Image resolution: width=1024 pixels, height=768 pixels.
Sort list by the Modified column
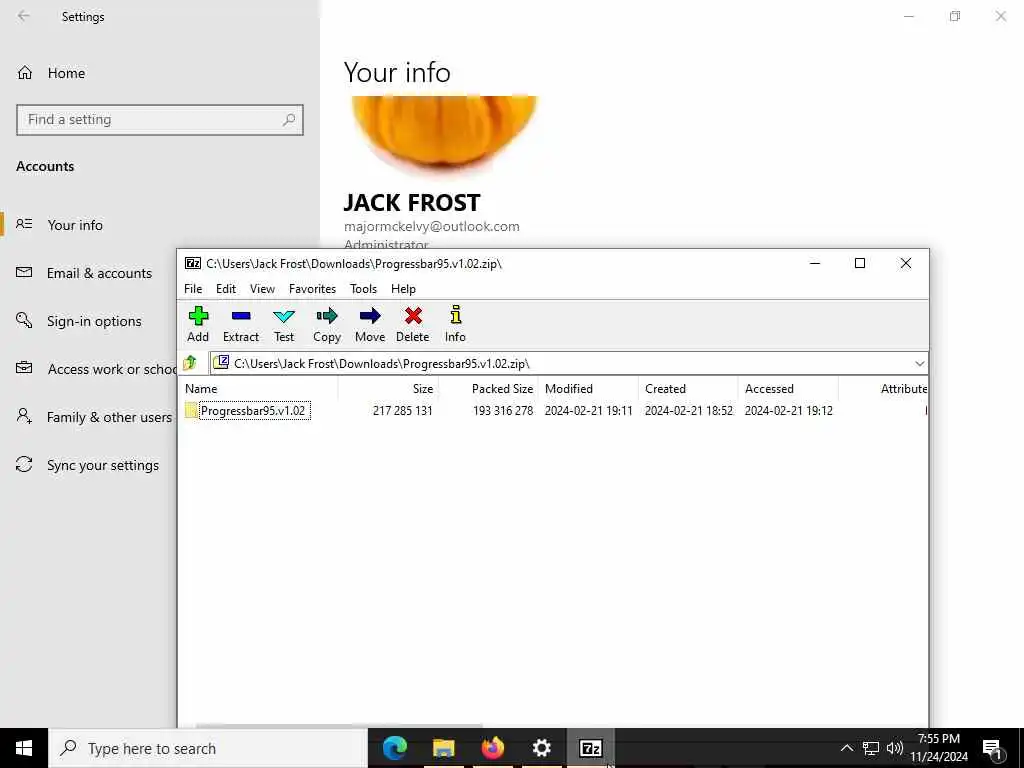pos(588,389)
